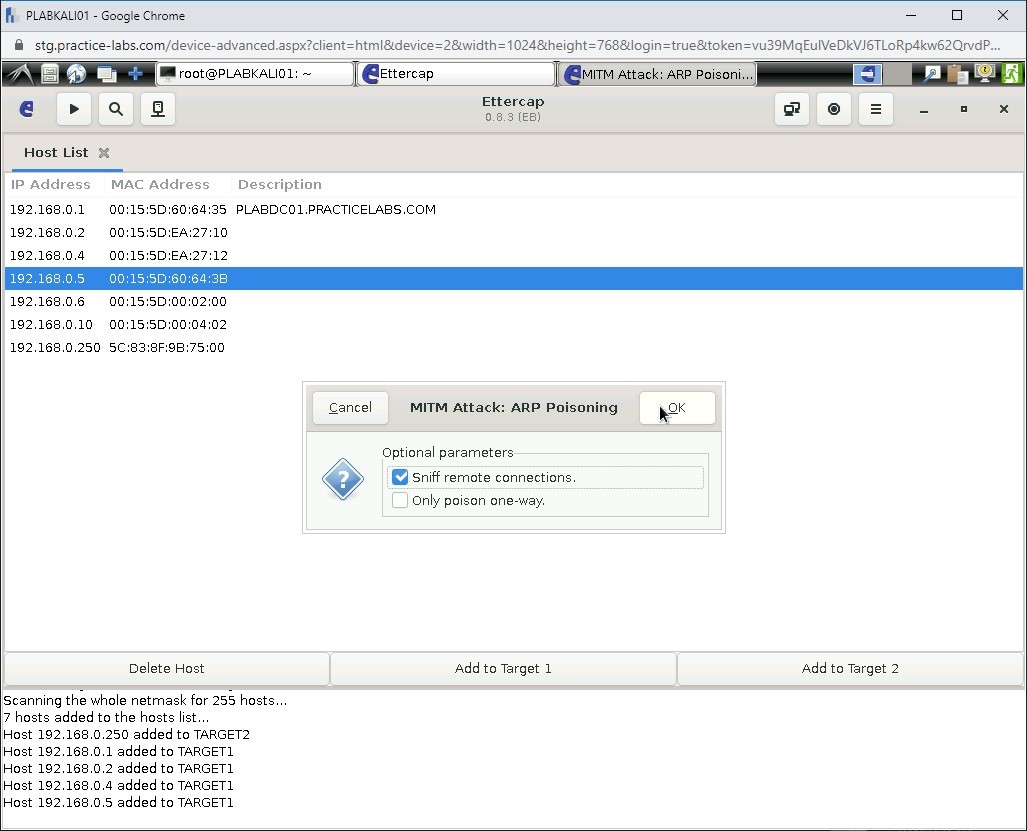This screenshot has width=1027, height=831.
Task: Scan for hosts using the magnifier icon
Action: (115, 109)
